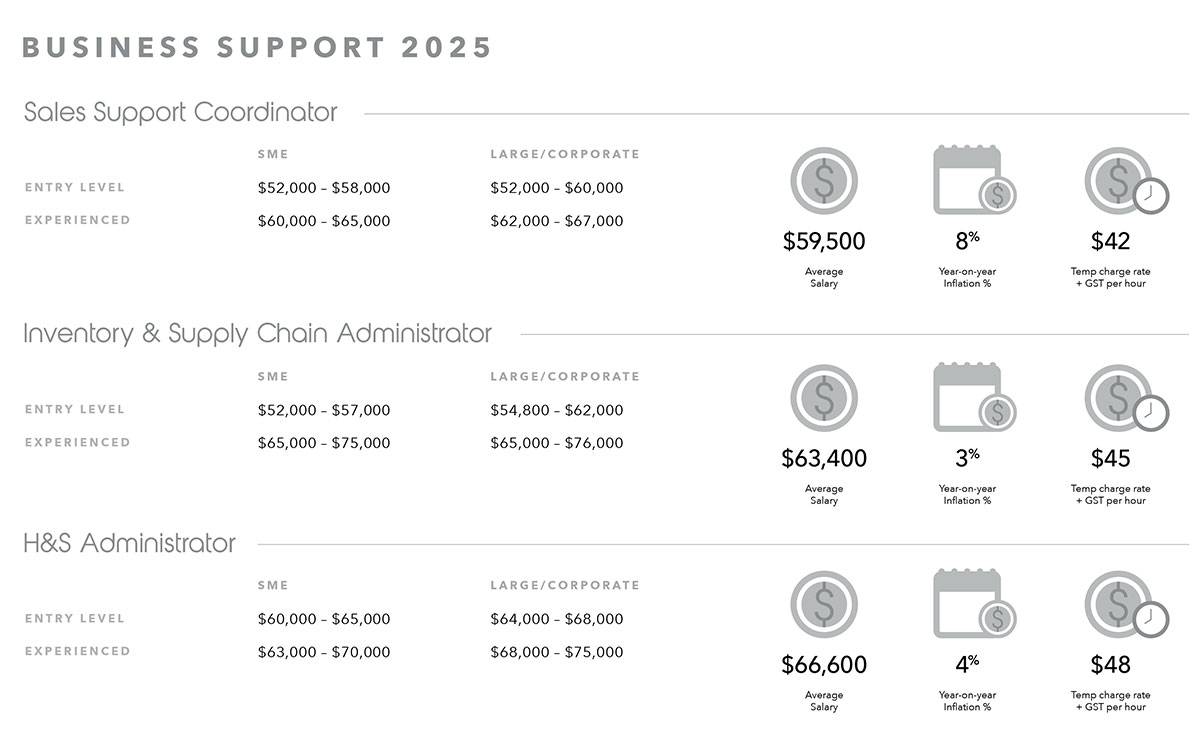Click Inventory & Supply Chain temp rate clock icon
The height and width of the screenshot is (750, 1199).
[1122, 398]
